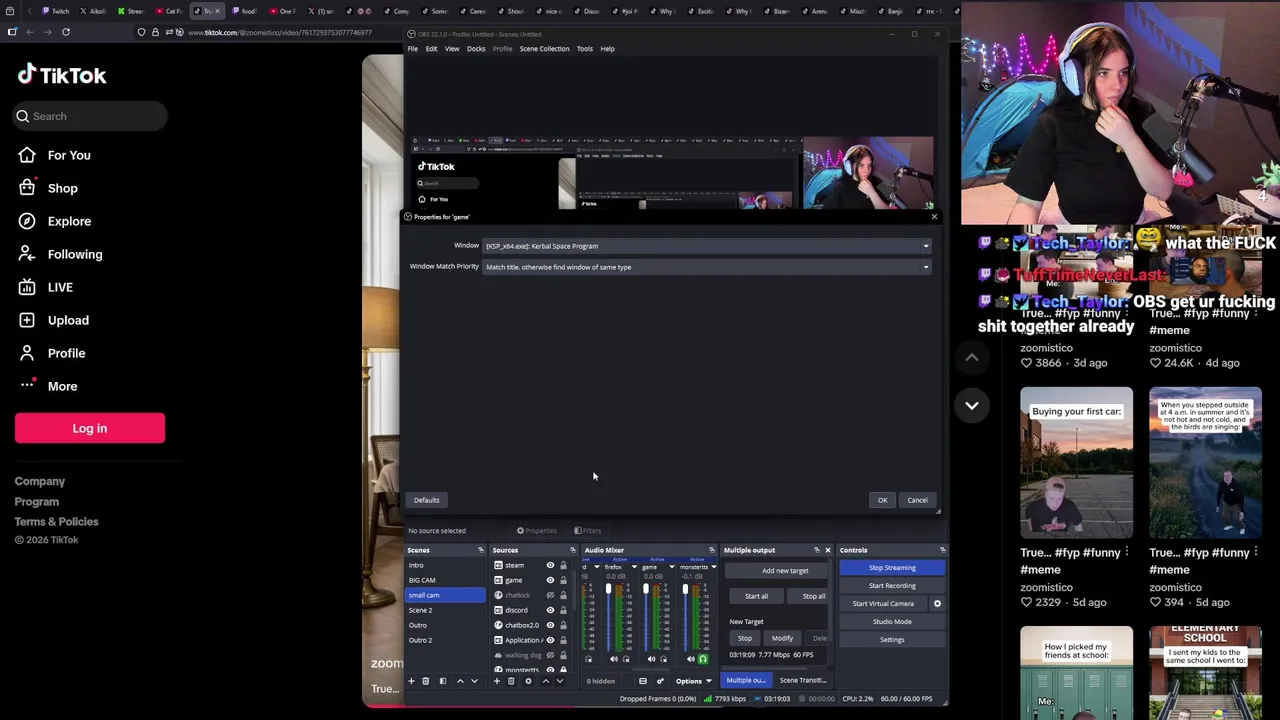1280x720 pixels.
Task: Click OK in the Properties dialog
Action: [882, 500]
